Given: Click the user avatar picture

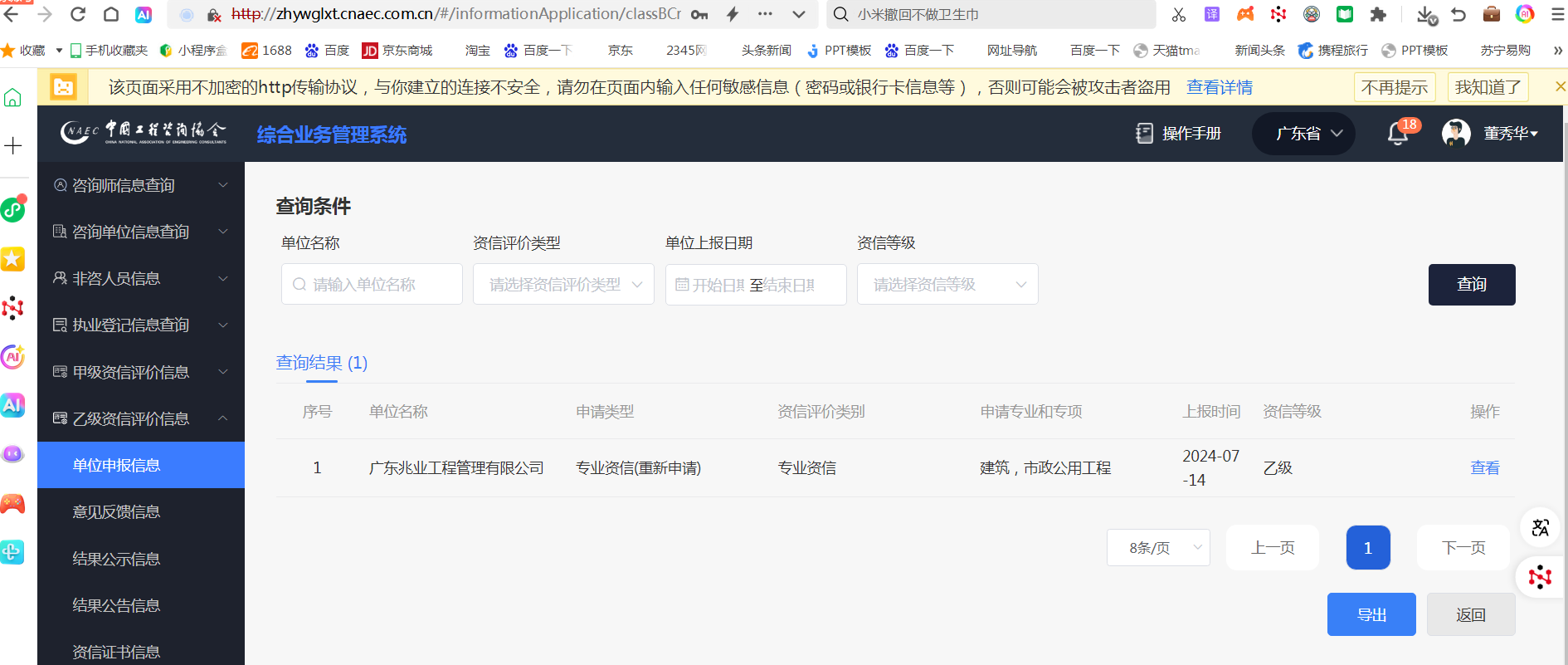Looking at the screenshot, I should click(x=1456, y=133).
